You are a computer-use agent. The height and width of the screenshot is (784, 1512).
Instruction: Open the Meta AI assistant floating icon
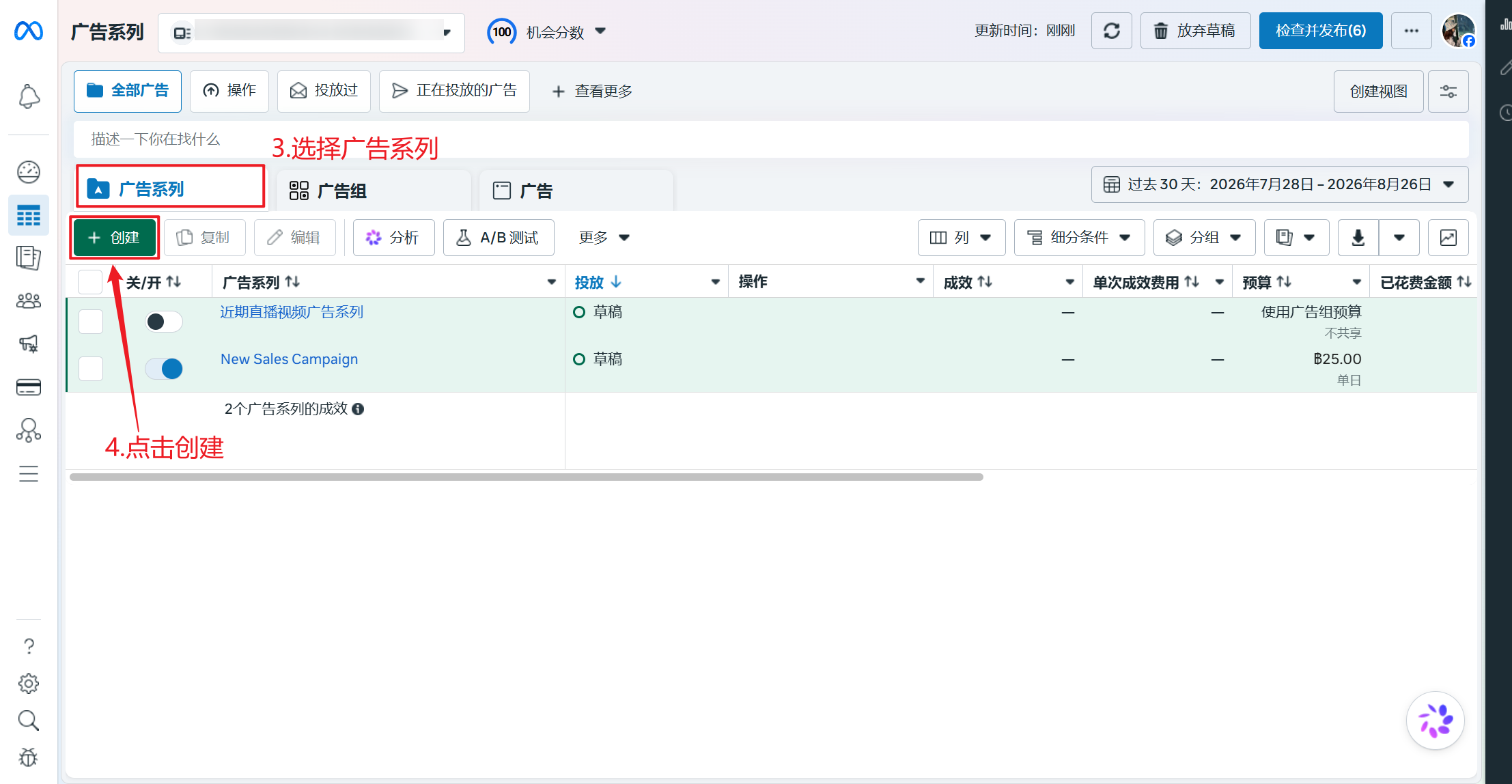pyautogui.click(x=1435, y=720)
